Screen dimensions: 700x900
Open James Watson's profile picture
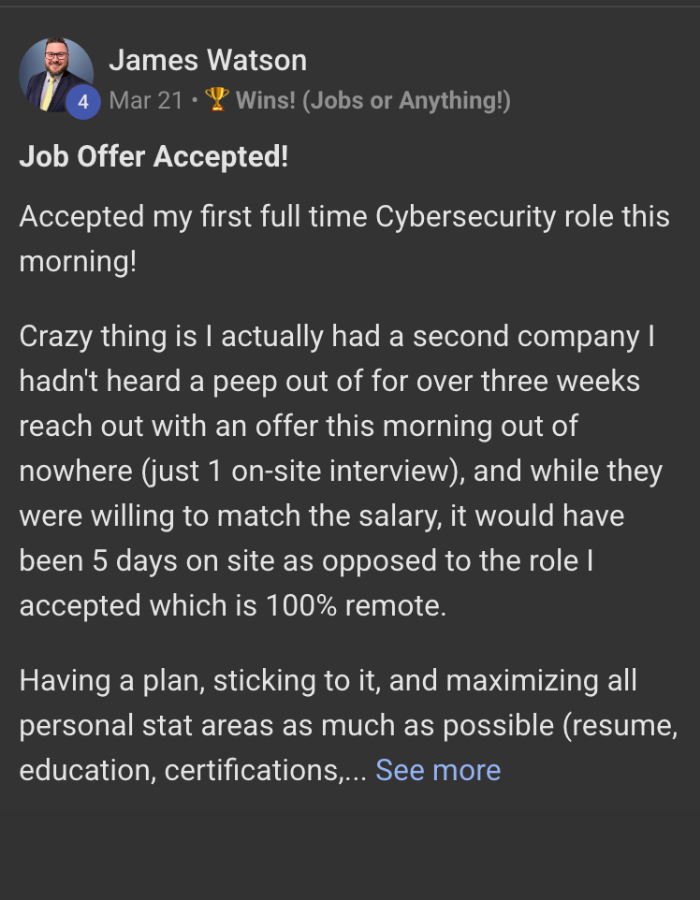click(52, 72)
